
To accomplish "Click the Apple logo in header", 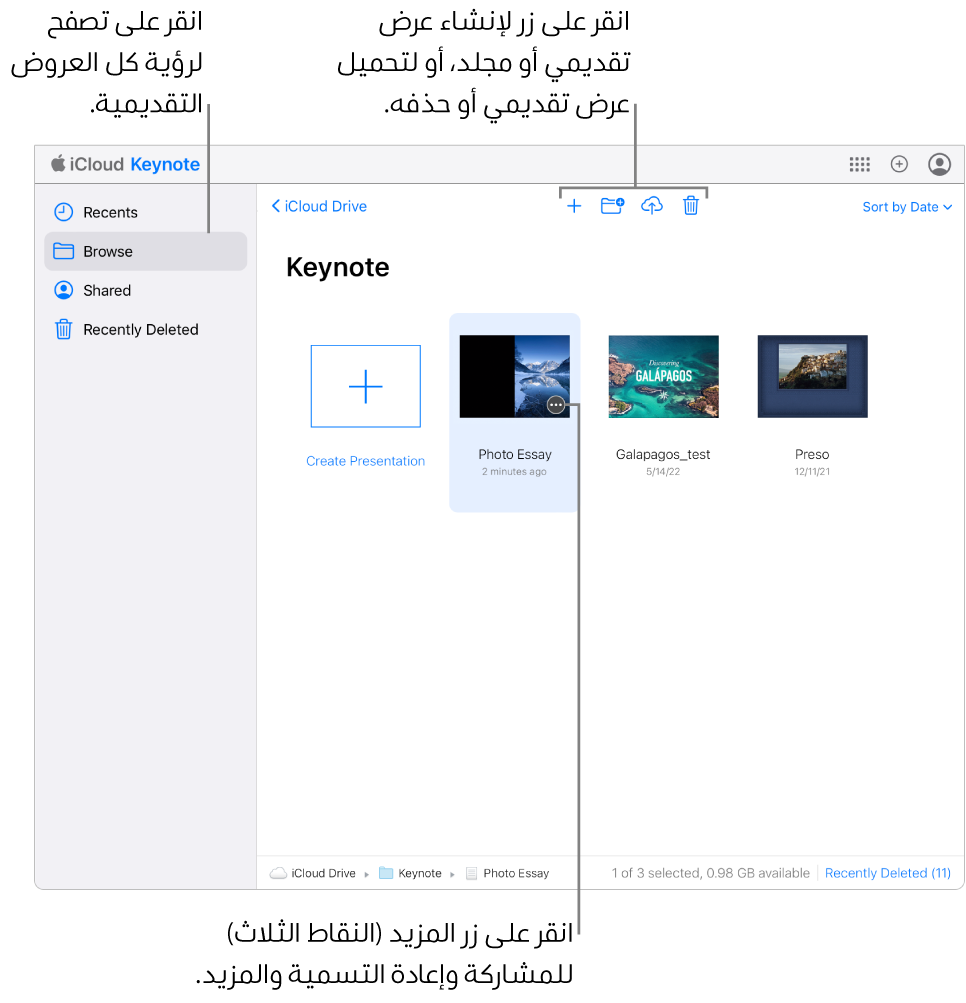I will point(58,164).
